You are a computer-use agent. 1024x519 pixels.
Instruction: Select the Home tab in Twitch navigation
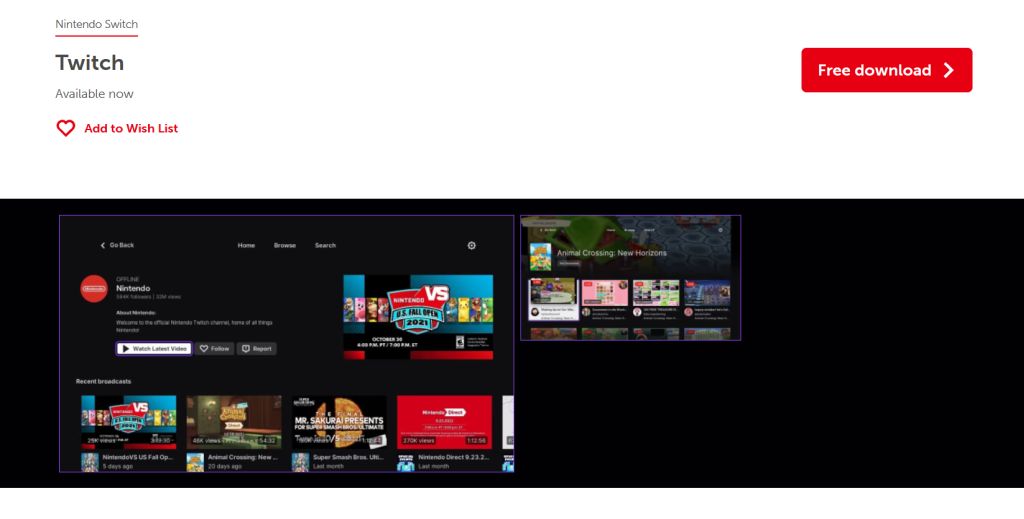pyautogui.click(x=246, y=245)
